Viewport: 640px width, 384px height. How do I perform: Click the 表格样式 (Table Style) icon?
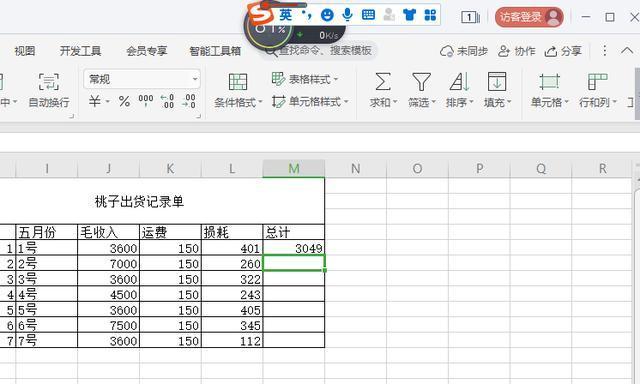coord(278,79)
